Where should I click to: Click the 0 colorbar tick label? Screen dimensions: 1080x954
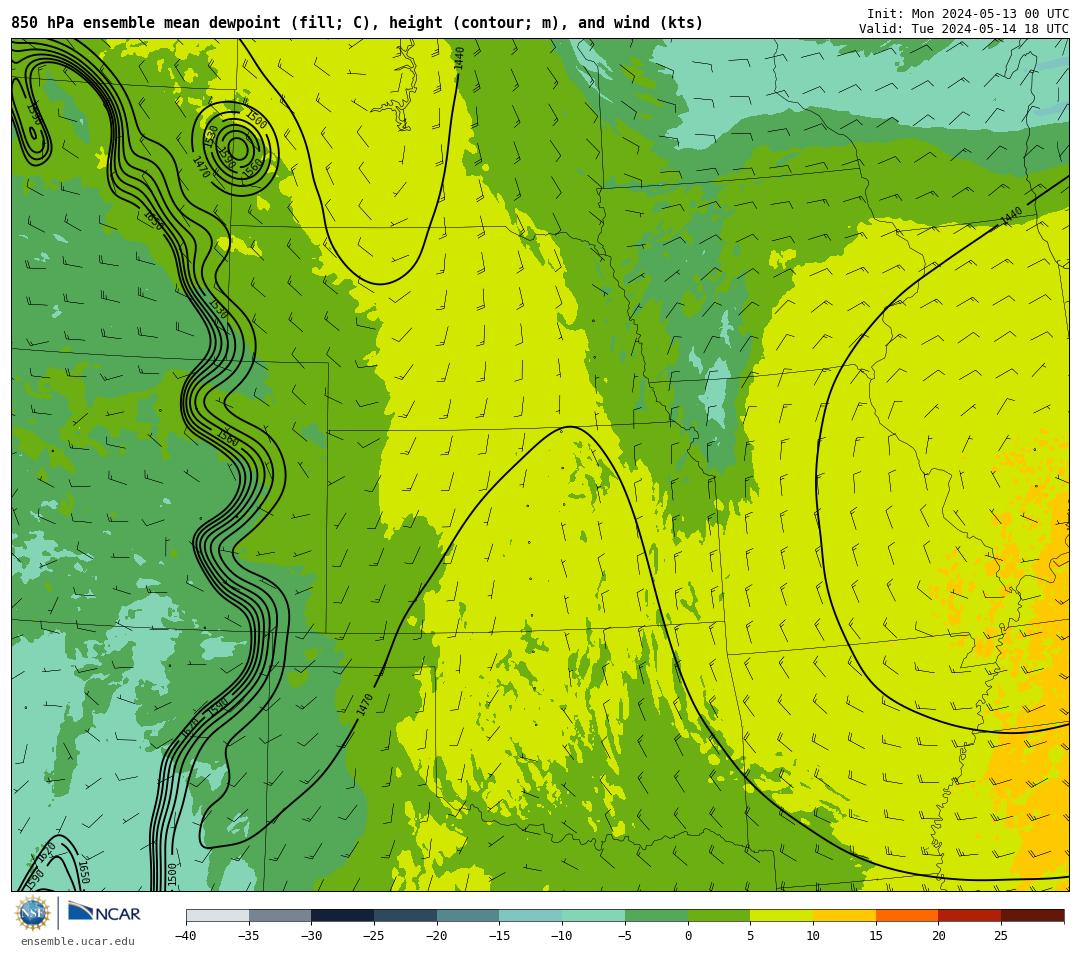point(688,936)
